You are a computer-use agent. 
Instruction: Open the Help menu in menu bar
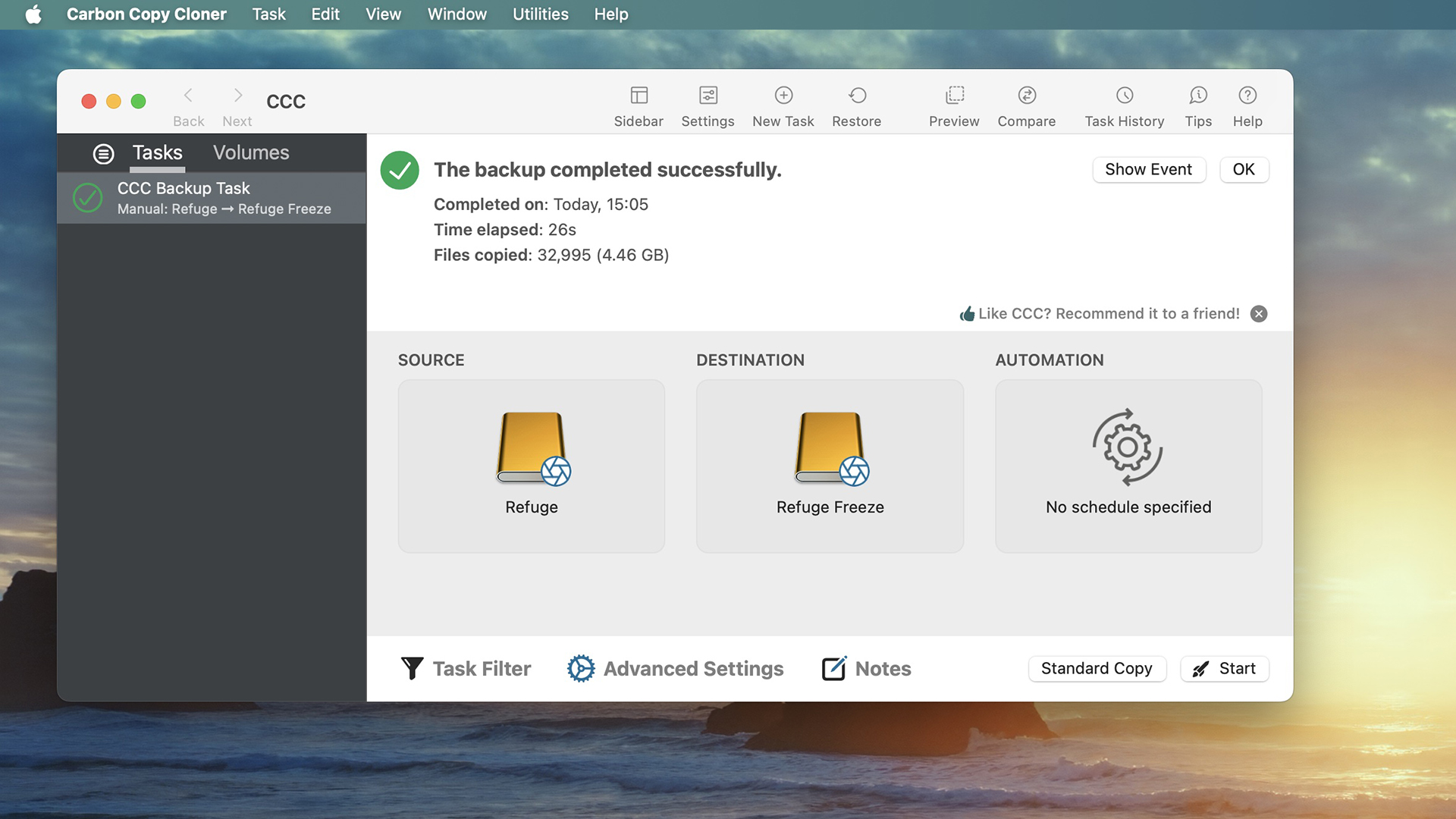click(x=610, y=14)
